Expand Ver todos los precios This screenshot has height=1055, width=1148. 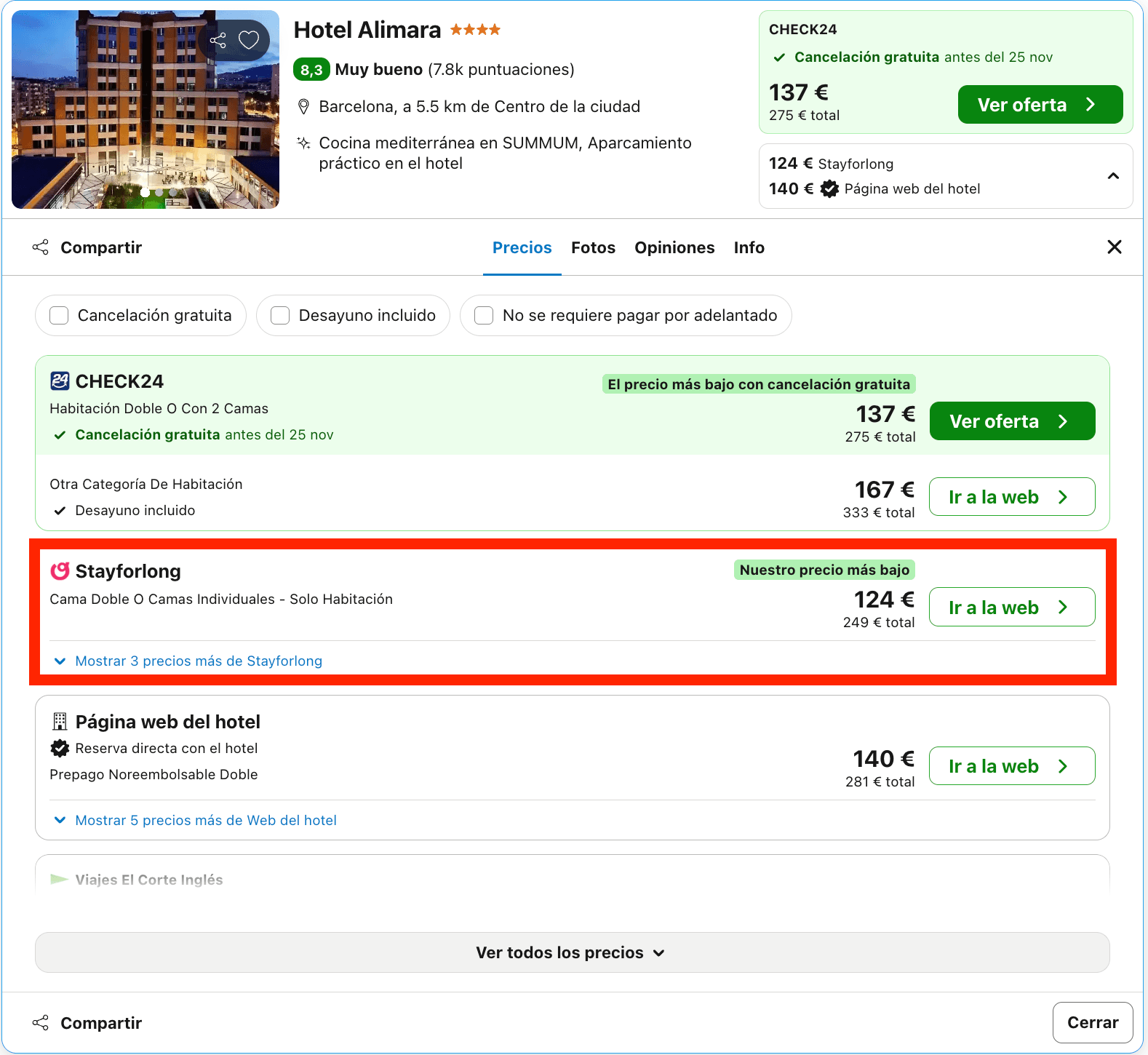pyautogui.click(x=573, y=952)
